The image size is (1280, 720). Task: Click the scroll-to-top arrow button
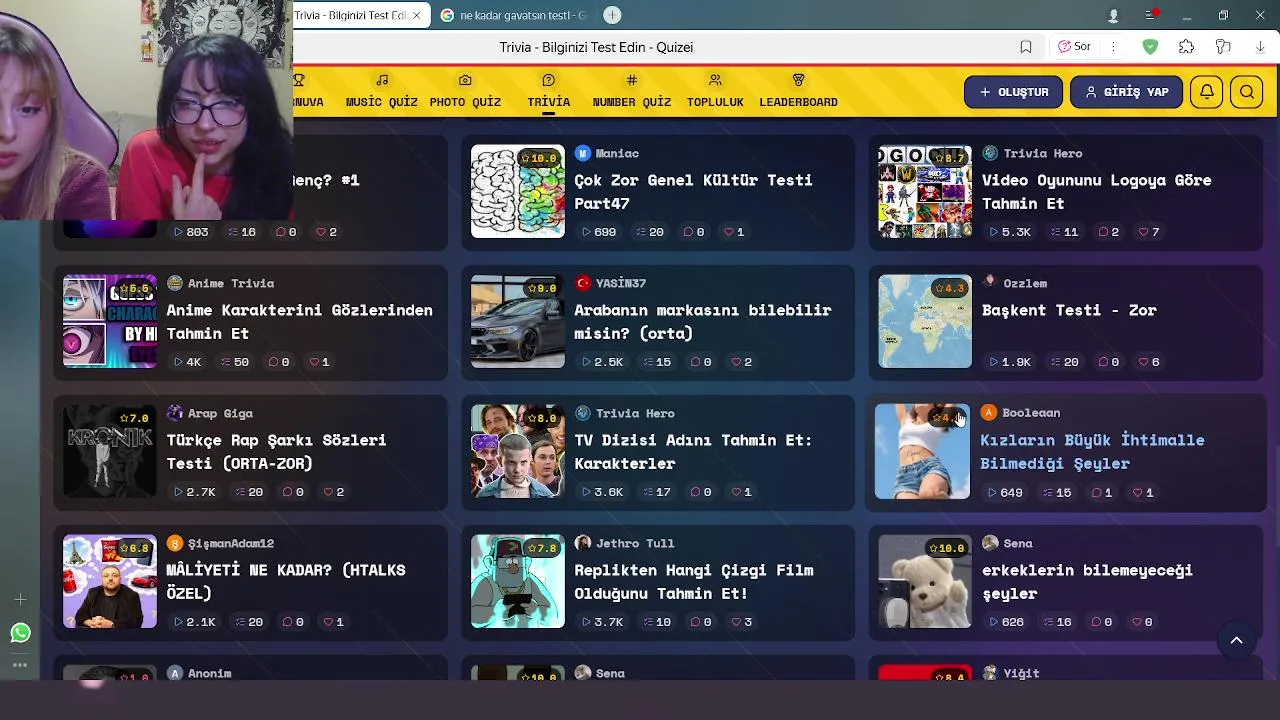pyautogui.click(x=1236, y=641)
